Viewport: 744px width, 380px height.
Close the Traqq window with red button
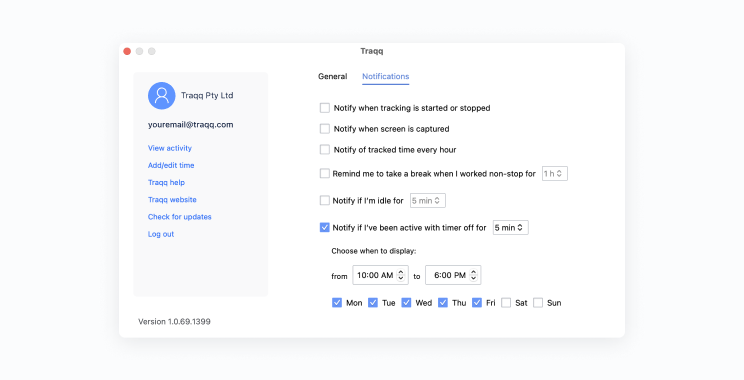pyautogui.click(x=127, y=51)
